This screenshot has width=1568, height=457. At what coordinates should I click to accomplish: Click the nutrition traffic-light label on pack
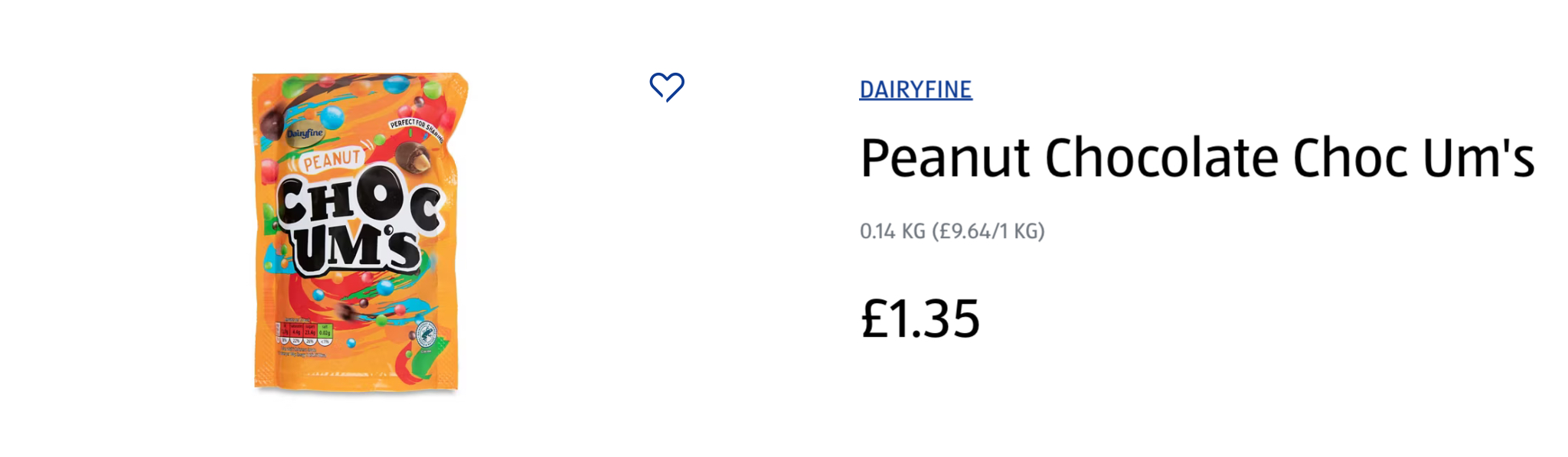coord(304,333)
